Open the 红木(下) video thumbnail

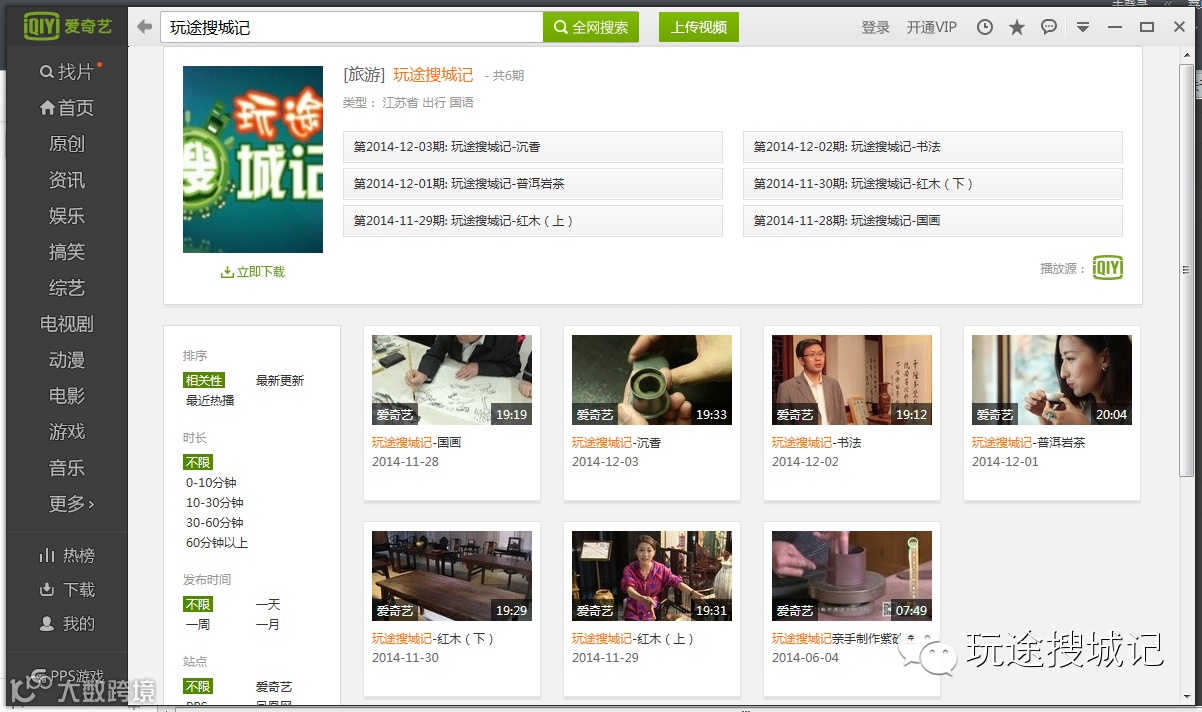point(452,576)
